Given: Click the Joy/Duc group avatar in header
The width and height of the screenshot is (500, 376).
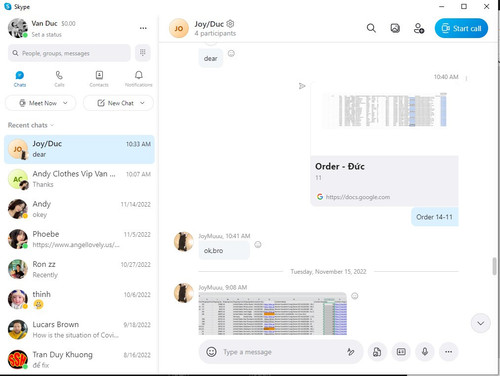Looking at the screenshot, I should pos(179,28).
